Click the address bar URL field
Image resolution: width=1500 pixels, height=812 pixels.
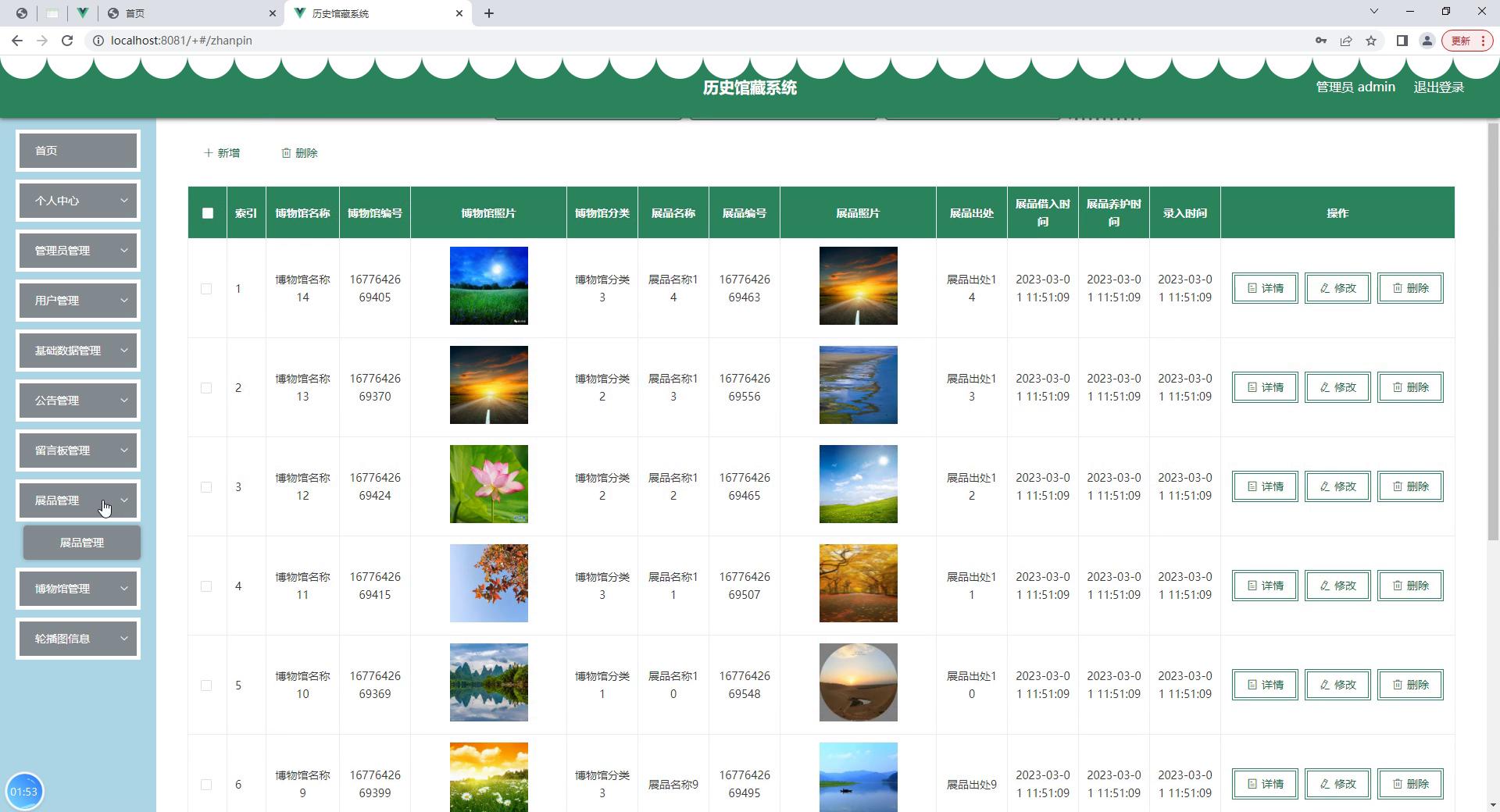pos(703,41)
